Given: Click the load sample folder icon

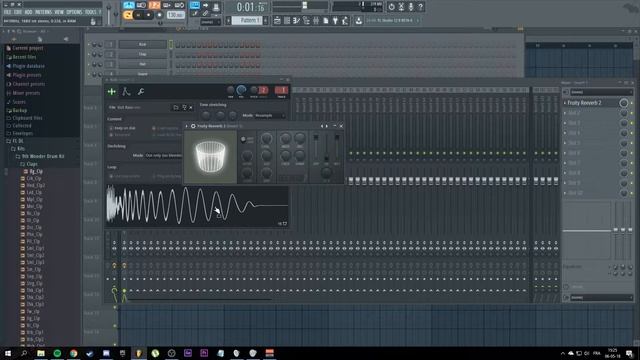Looking at the screenshot, I should coord(176,107).
